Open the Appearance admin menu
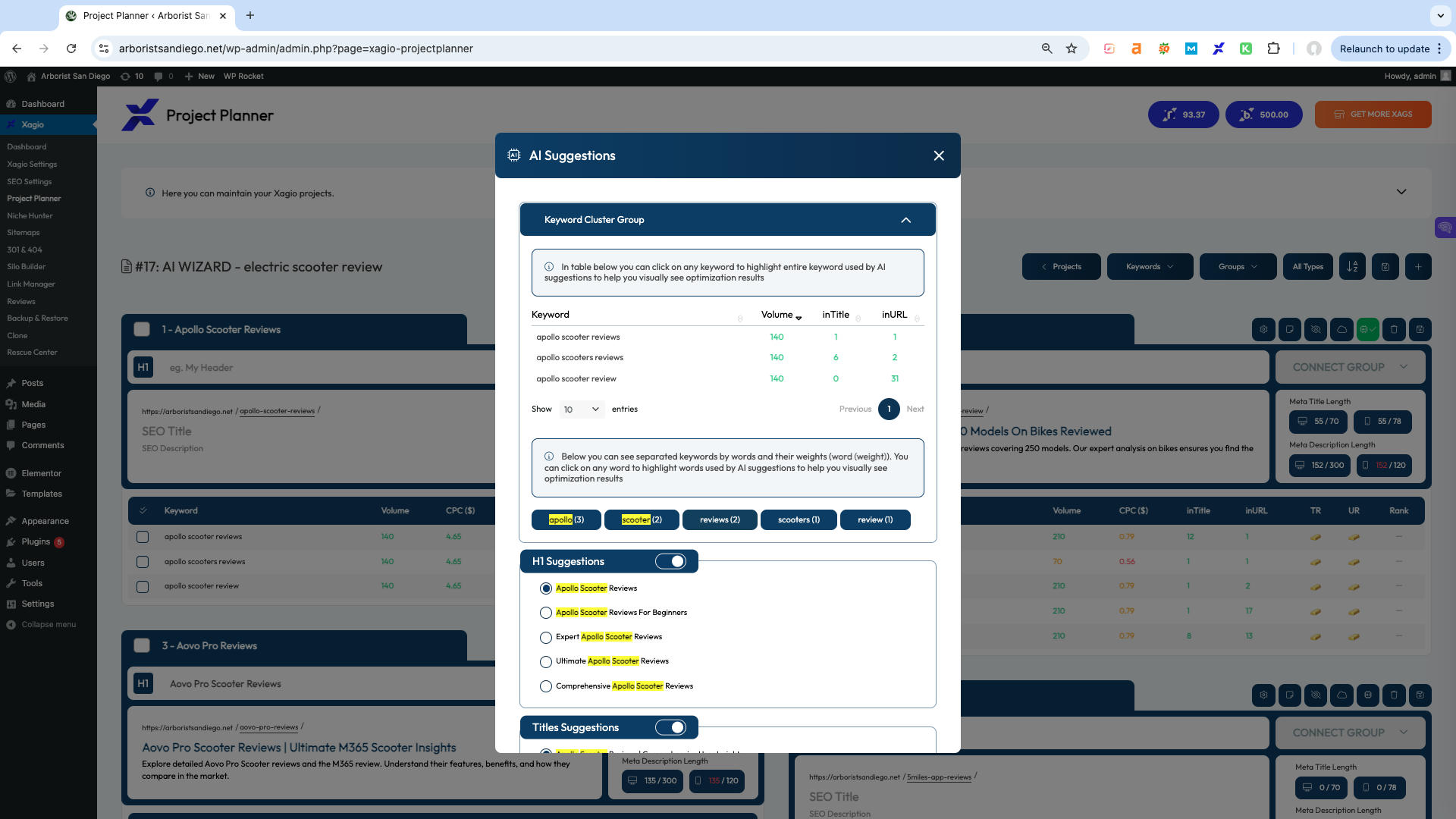1456x819 pixels. coord(45,521)
